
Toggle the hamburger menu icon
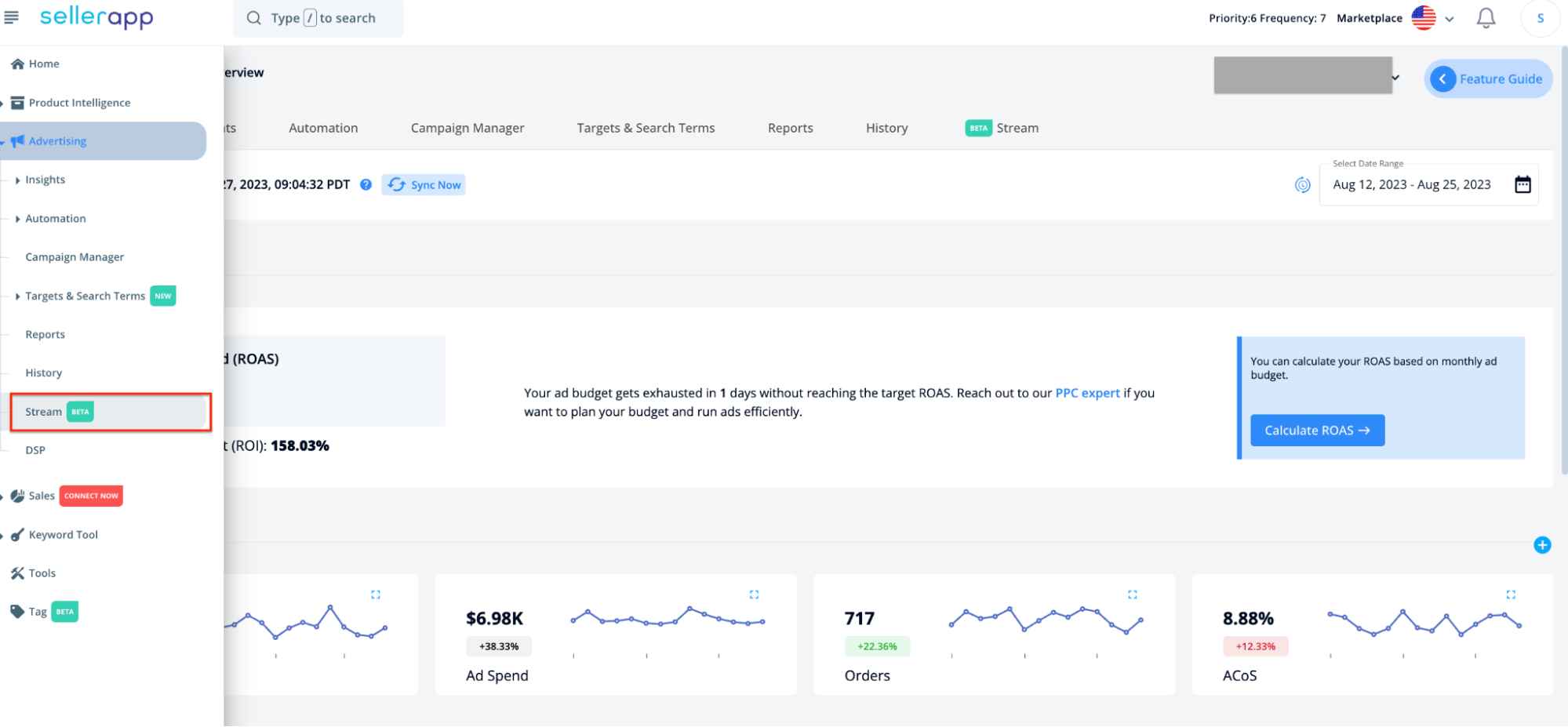tap(11, 17)
